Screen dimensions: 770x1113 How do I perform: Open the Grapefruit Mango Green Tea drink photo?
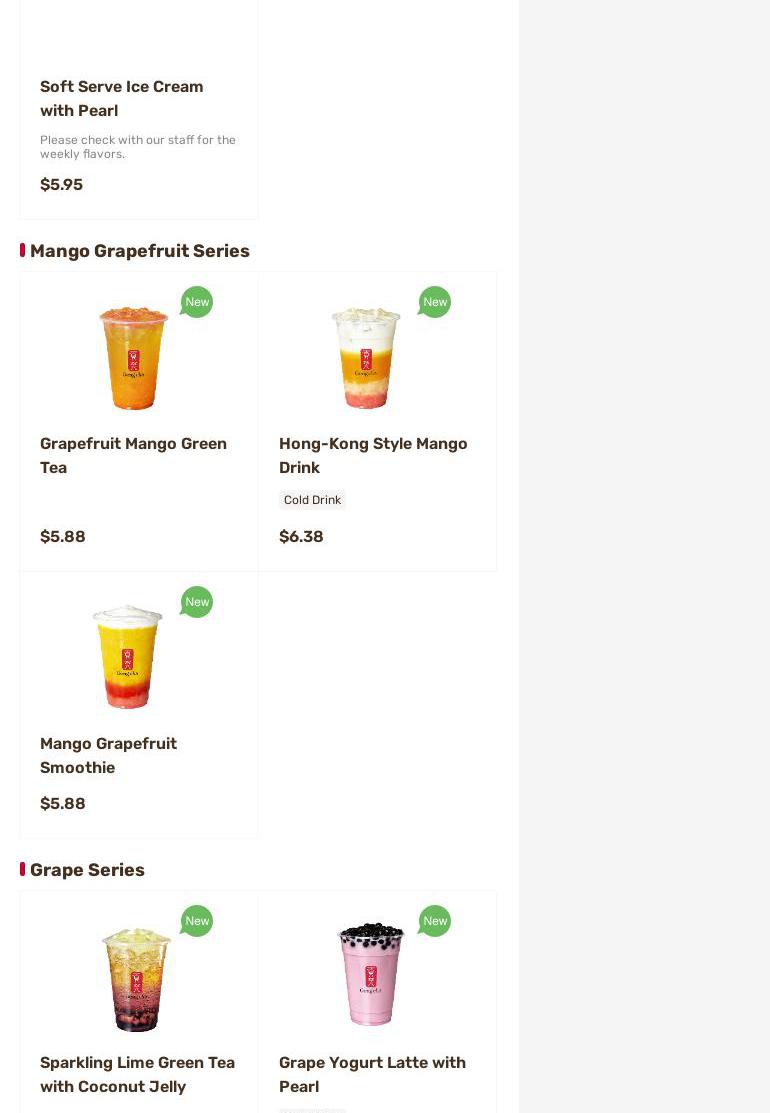click(134, 358)
